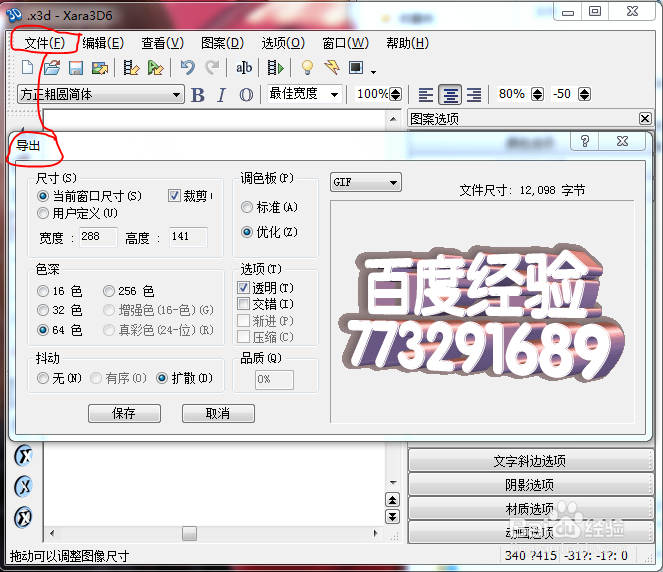Click the top X rotation icon on left sidebar

pyautogui.click(x=24, y=456)
